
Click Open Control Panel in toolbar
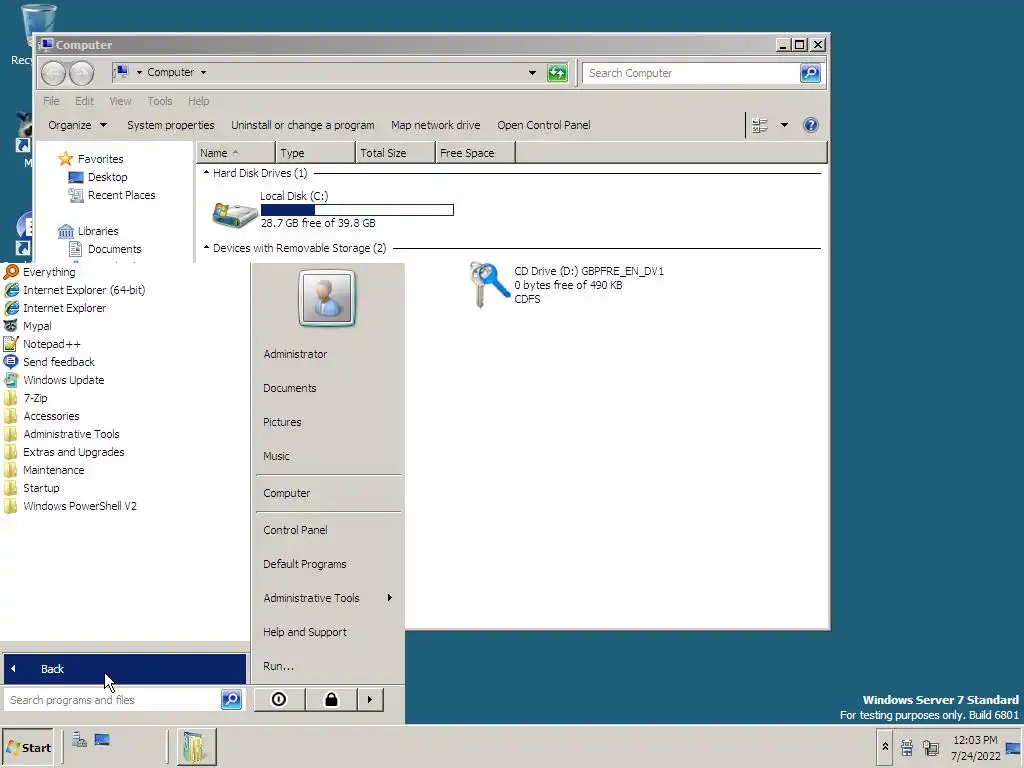[x=543, y=125]
